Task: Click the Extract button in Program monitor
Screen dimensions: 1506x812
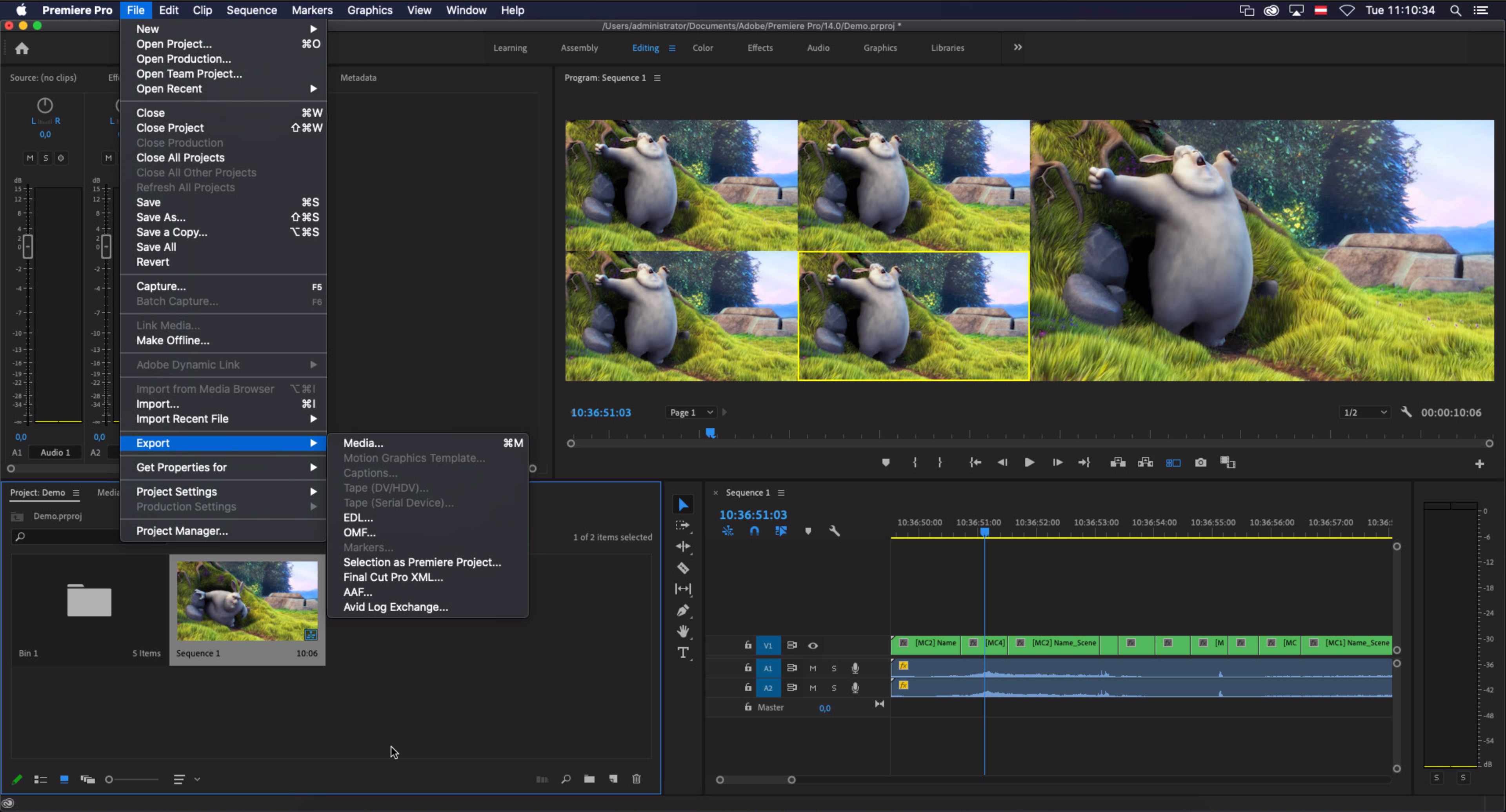Action: coord(1145,462)
